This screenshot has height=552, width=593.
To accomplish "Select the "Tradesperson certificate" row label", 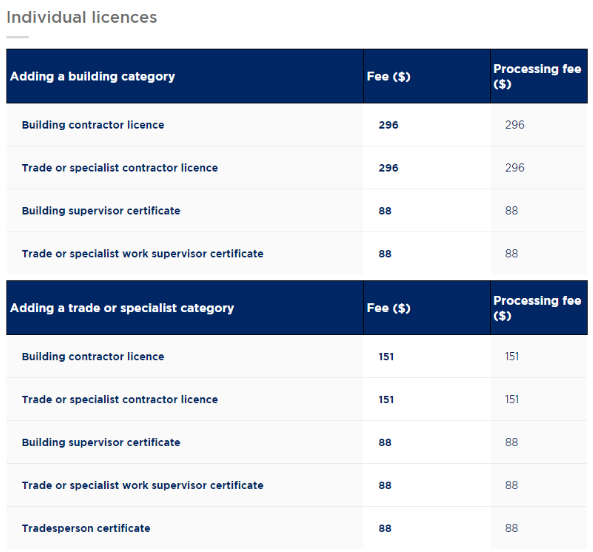I will pyautogui.click(x=86, y=529).
